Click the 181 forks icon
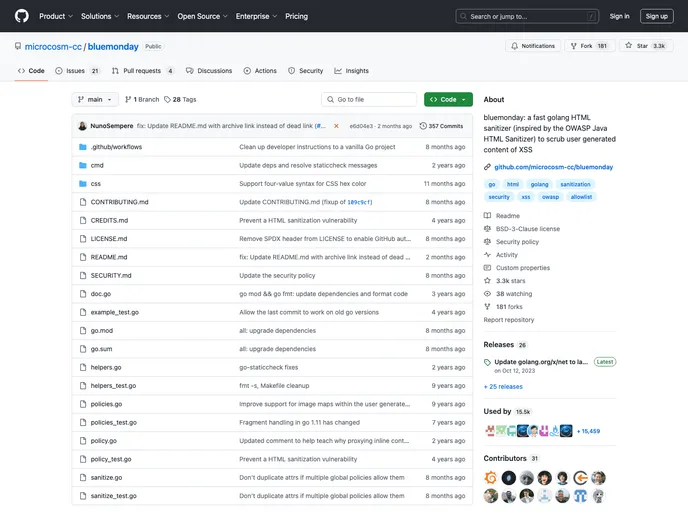Image resolution: width=688 pixels, height=512 pixels. [x=487, y=307]
